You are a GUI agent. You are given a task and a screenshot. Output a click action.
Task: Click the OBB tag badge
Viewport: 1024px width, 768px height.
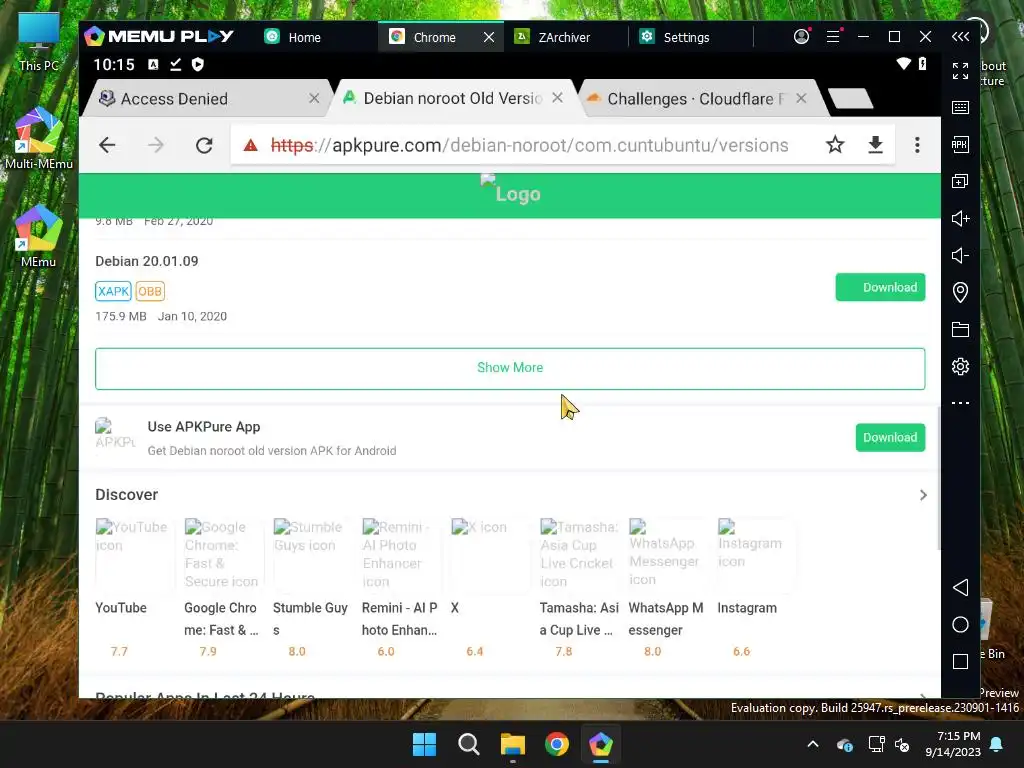click(x=150, y=291)
